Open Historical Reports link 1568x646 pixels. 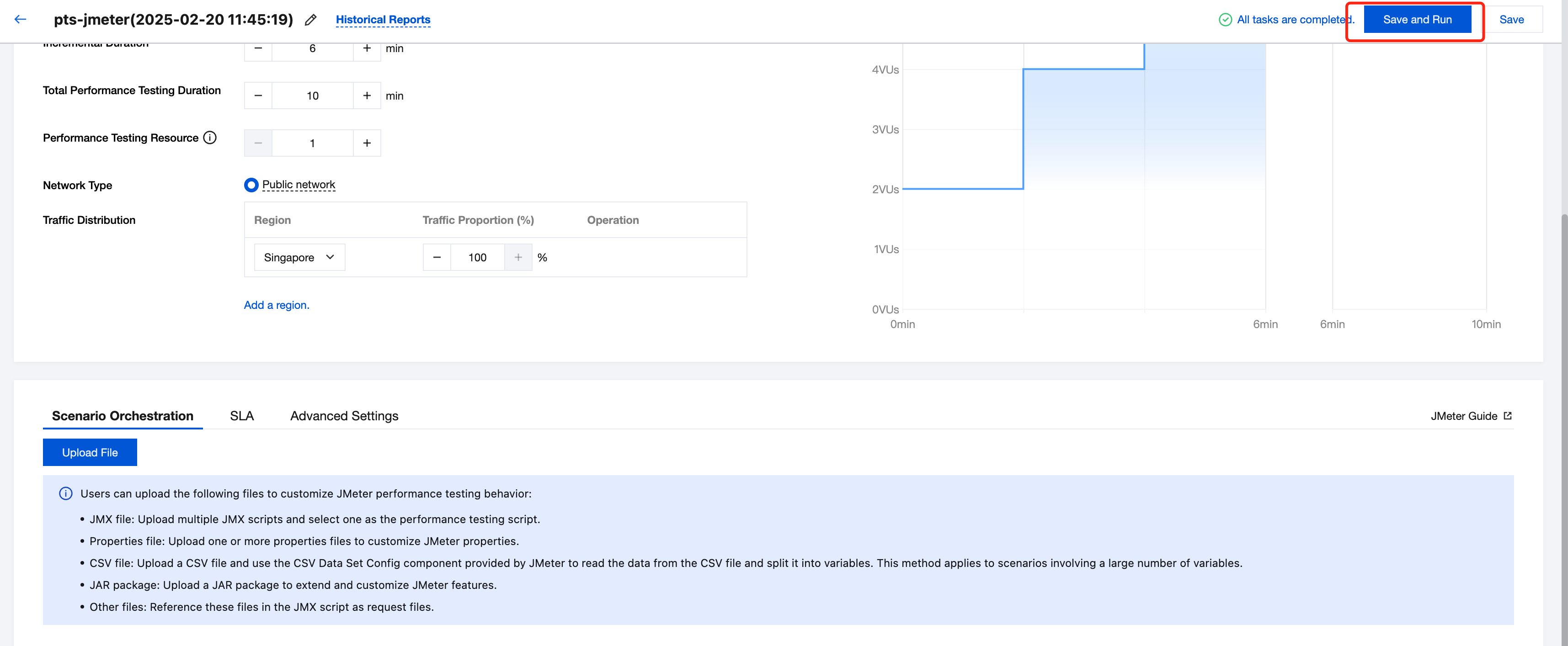pyautogui.click(x=383, y=20)
